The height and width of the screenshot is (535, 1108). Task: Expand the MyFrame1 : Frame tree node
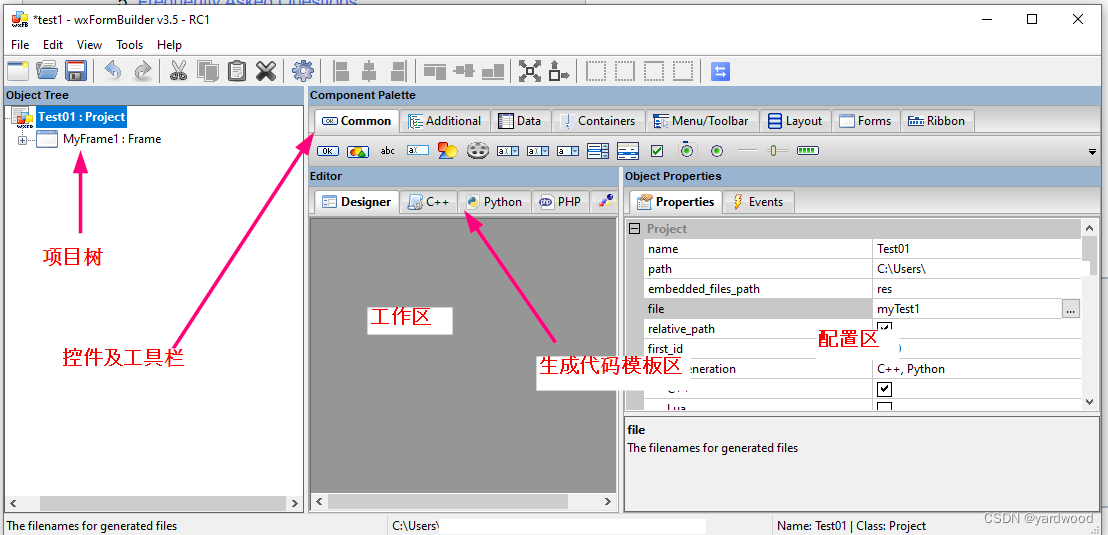[x=22, y=140]
